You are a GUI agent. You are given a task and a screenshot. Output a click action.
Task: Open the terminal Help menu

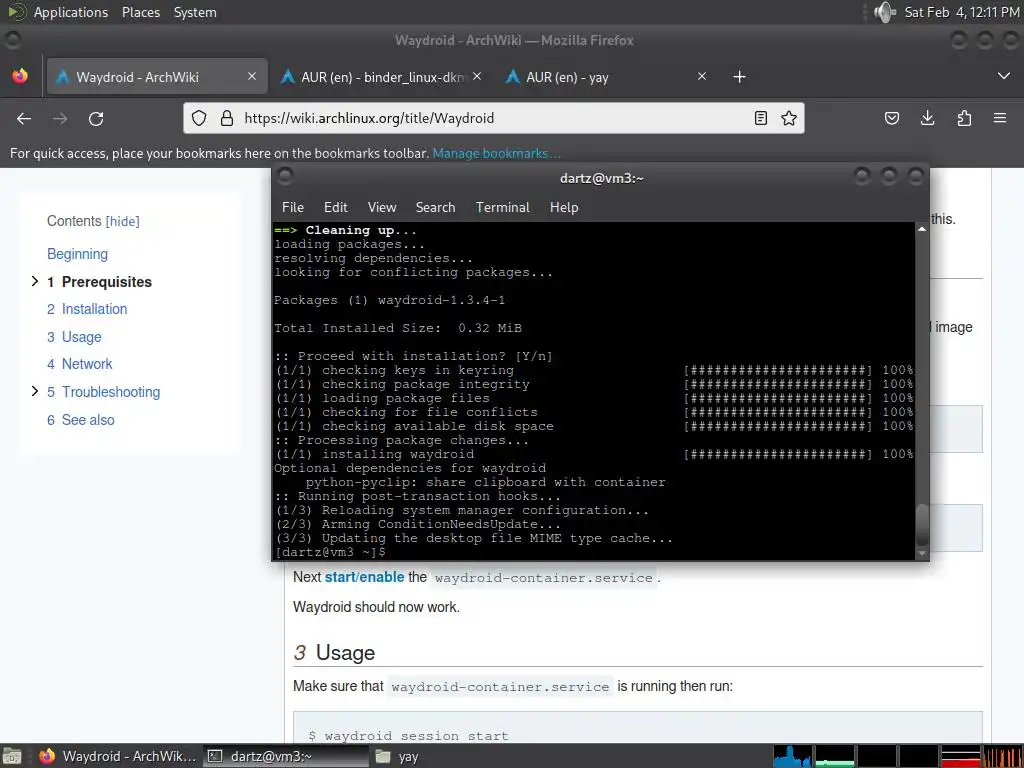pos(564,207)
